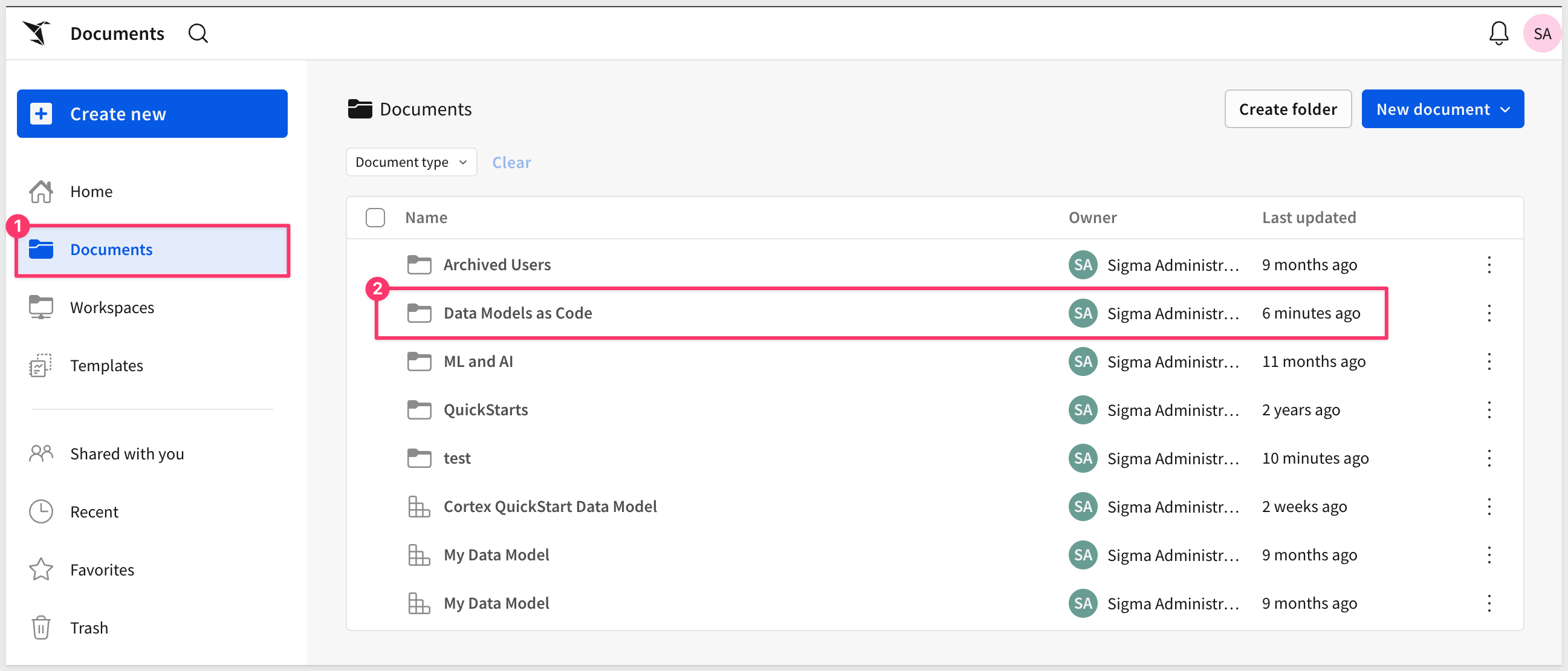Click the Trash bin icon in sidebar
This screenshot has width=1568, height=671.
(x=40, y=627)
